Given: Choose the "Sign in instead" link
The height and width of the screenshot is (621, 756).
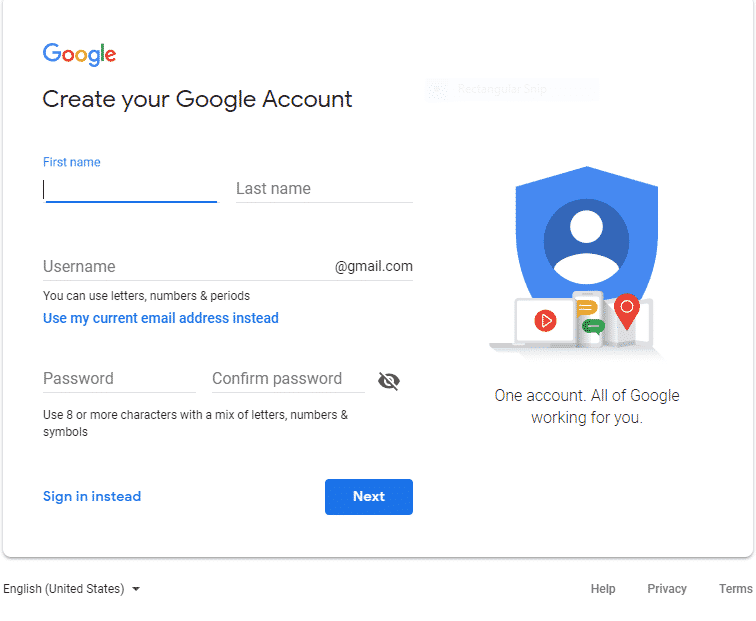Looking at the screenshot, I should click(x=92, y=496).
